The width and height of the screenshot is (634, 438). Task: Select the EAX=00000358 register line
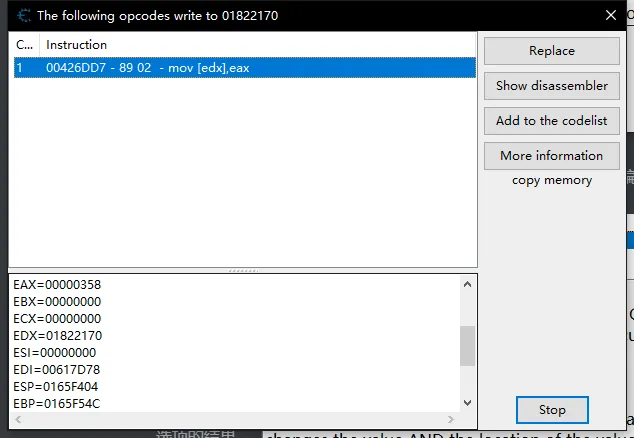coord(57,285)
